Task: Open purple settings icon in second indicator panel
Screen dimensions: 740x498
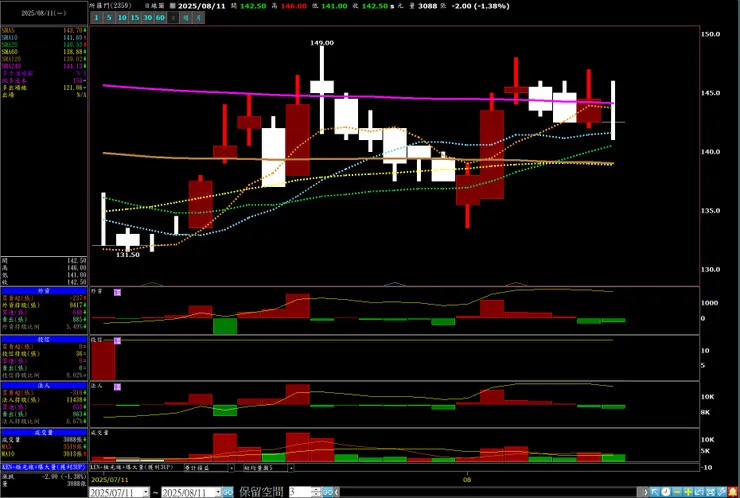Action: [117, 340]
